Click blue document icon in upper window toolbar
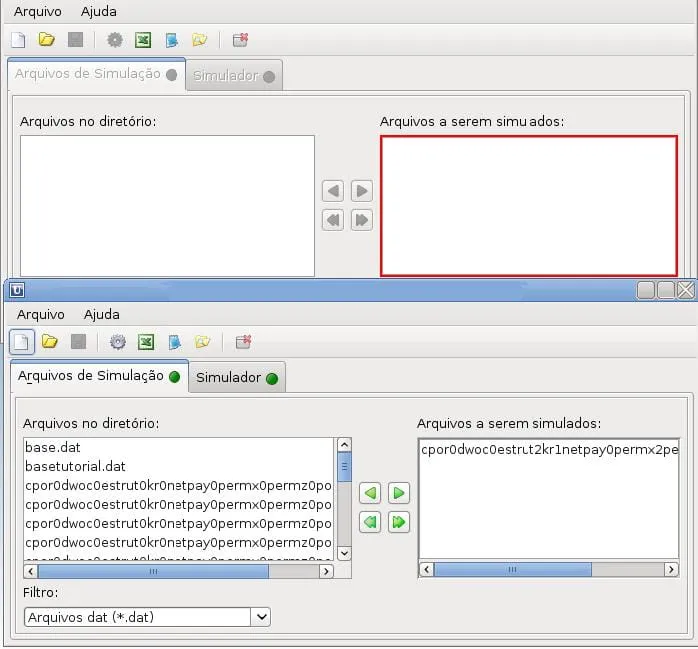698x649 pixels. [x=171, y=40]
